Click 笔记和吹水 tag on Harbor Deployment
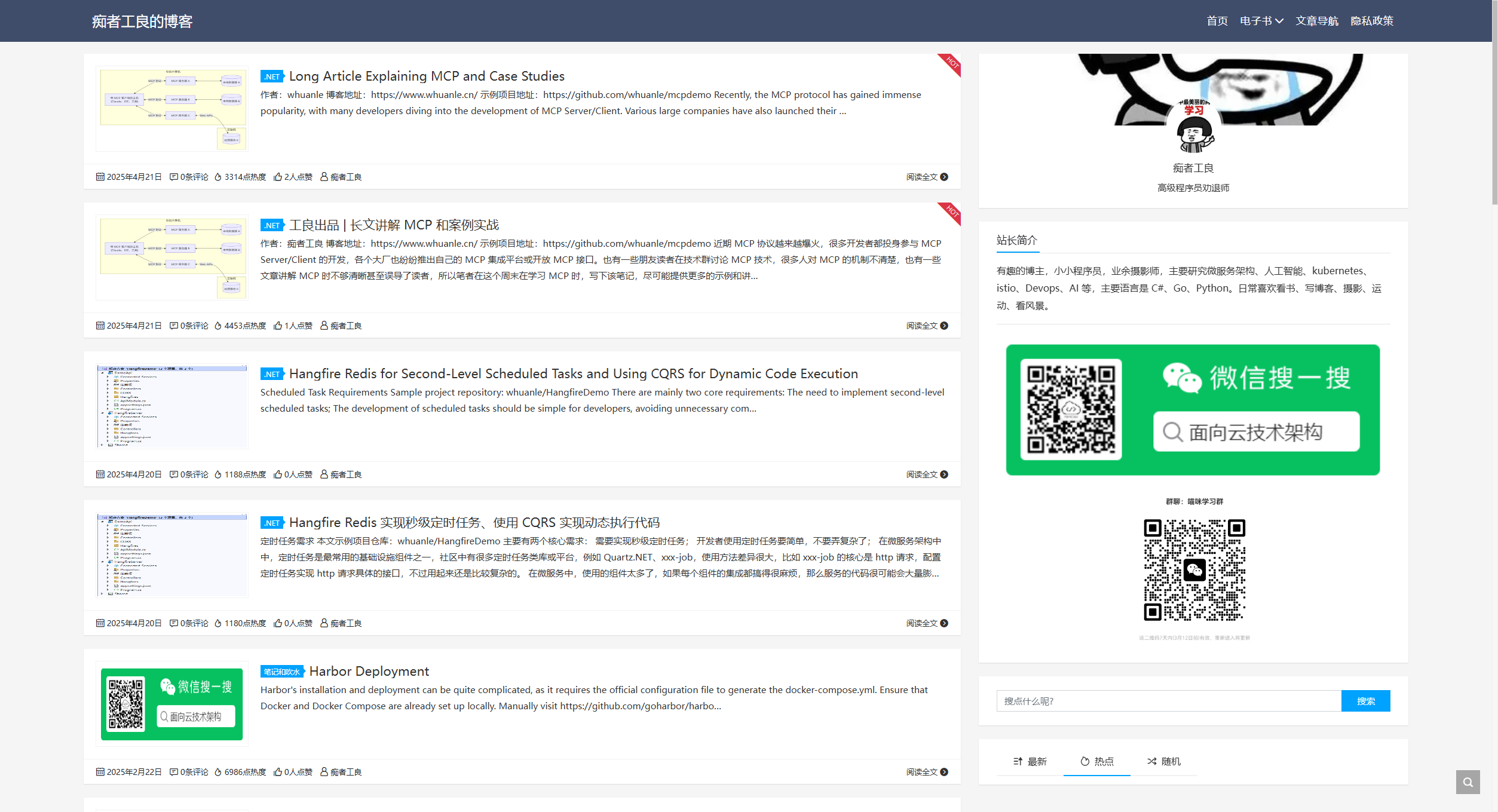Image resolution: width=1498 pixels, height=812 pixels. point(282,672)
